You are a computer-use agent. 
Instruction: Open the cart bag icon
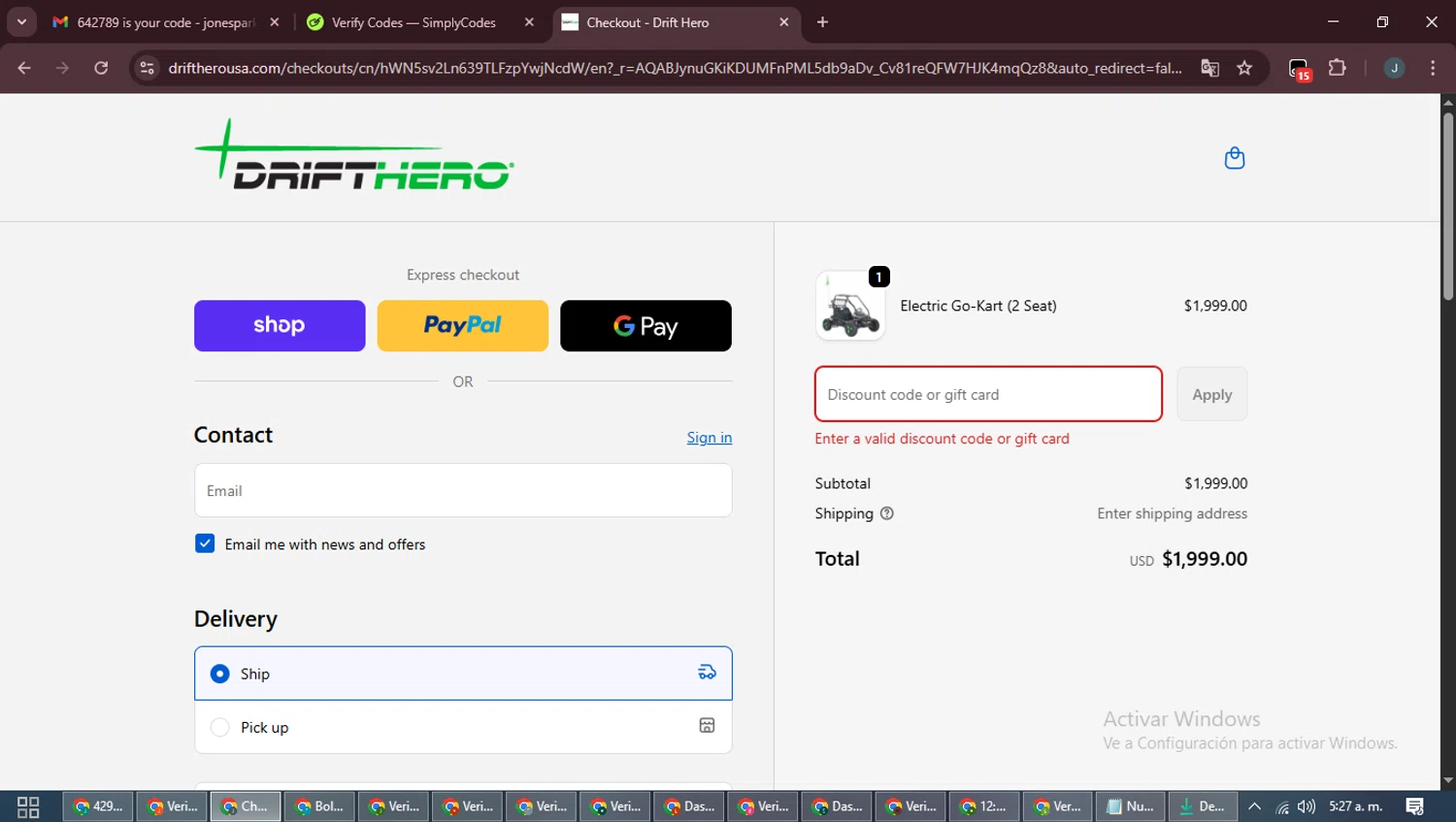point(1234,157)
